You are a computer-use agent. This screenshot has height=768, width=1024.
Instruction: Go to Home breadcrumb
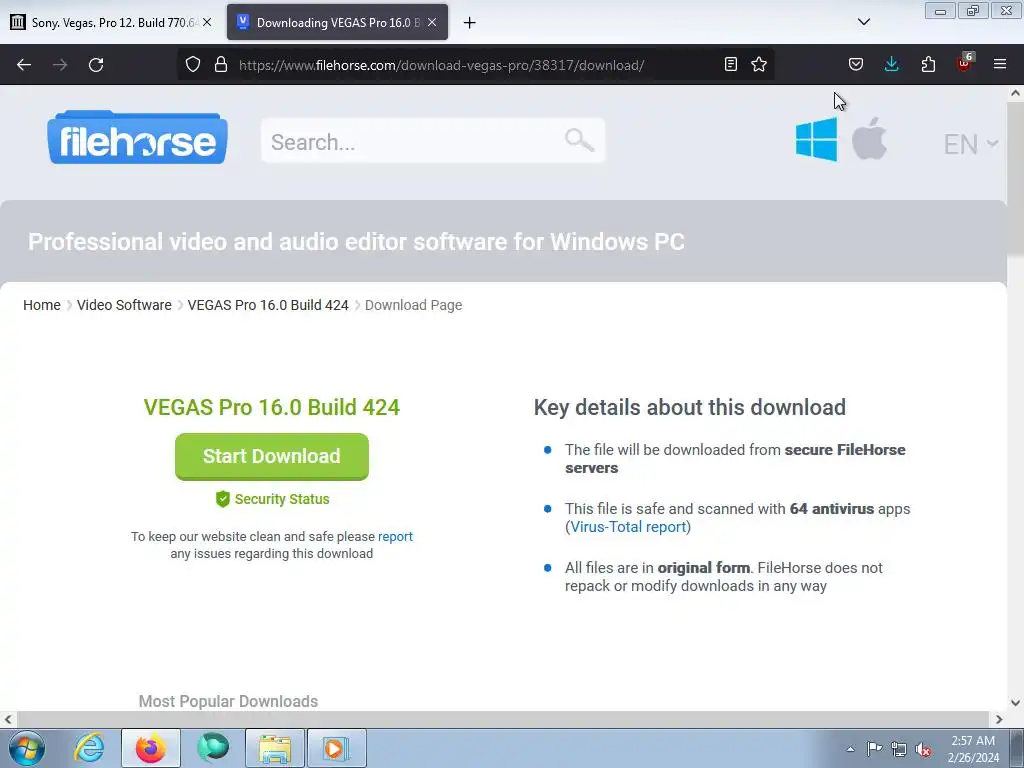coord(42,305)
